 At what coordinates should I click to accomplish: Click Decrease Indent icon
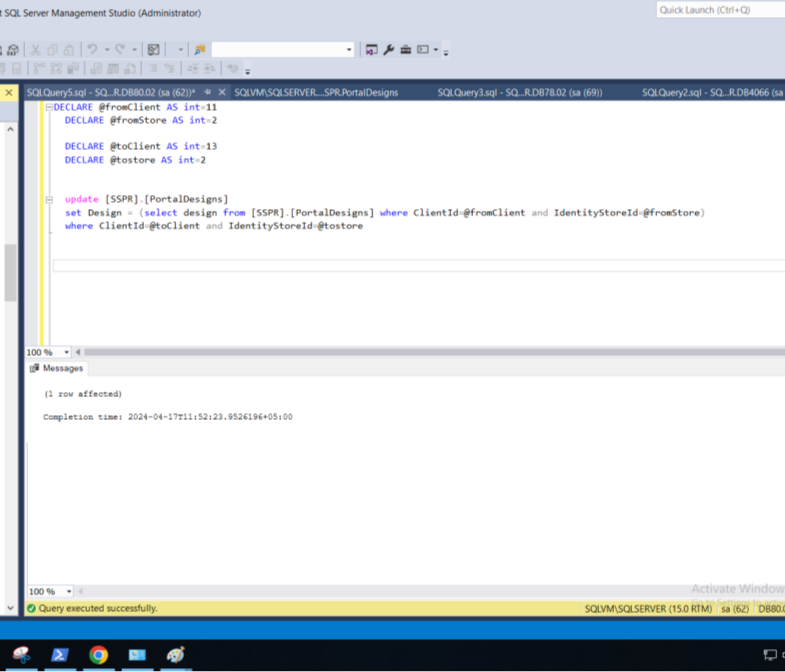pos(193,69)
